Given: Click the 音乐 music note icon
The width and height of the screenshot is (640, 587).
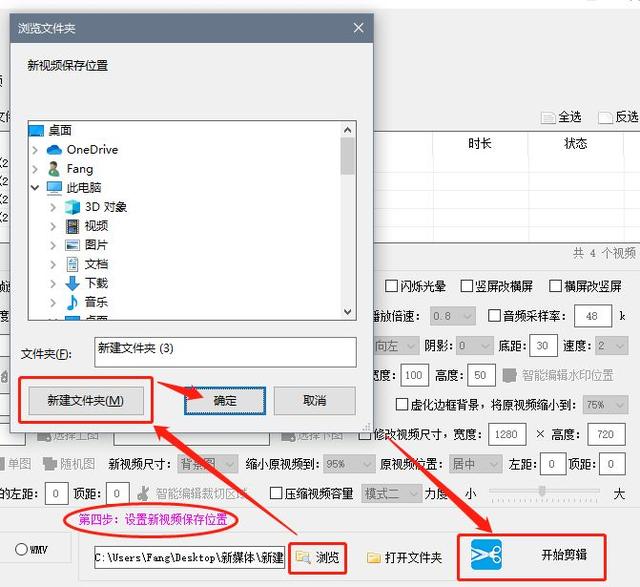Looking at the screenshot, I should coord(72,302).
